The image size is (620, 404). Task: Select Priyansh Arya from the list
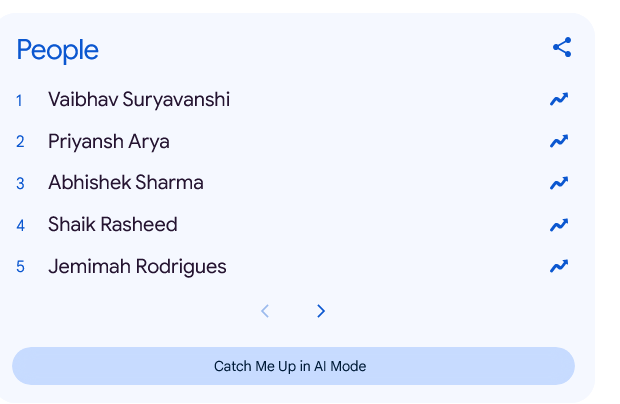tap(109, 142)
